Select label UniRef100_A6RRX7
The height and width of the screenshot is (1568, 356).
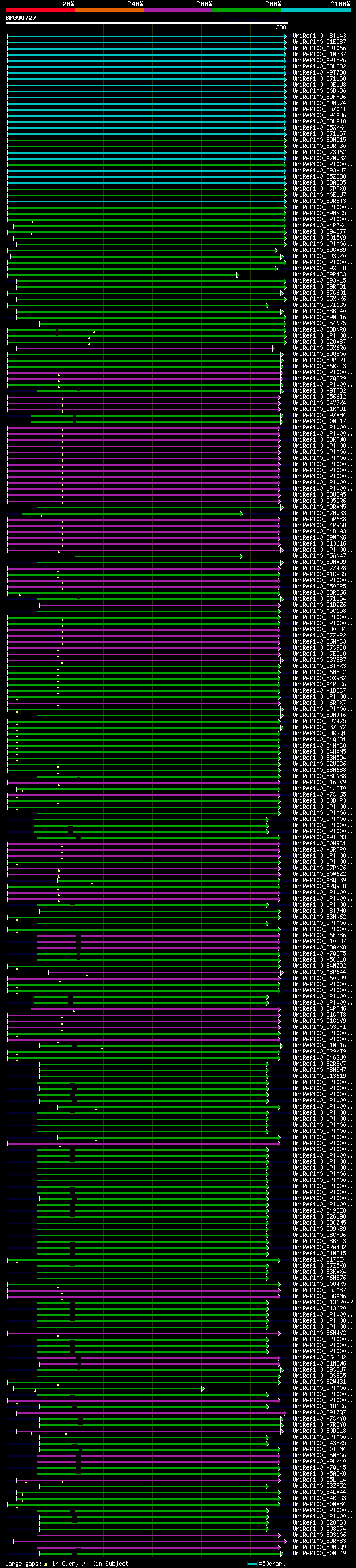[319, 703]
